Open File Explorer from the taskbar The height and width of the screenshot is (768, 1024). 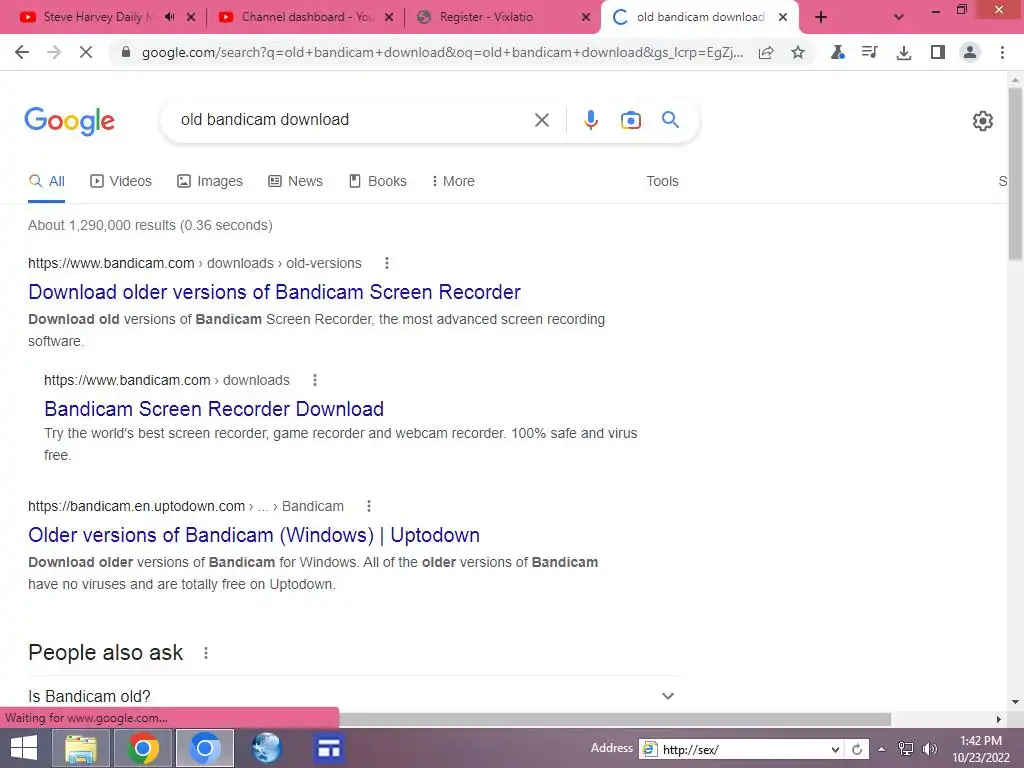[x=80, y=748]
